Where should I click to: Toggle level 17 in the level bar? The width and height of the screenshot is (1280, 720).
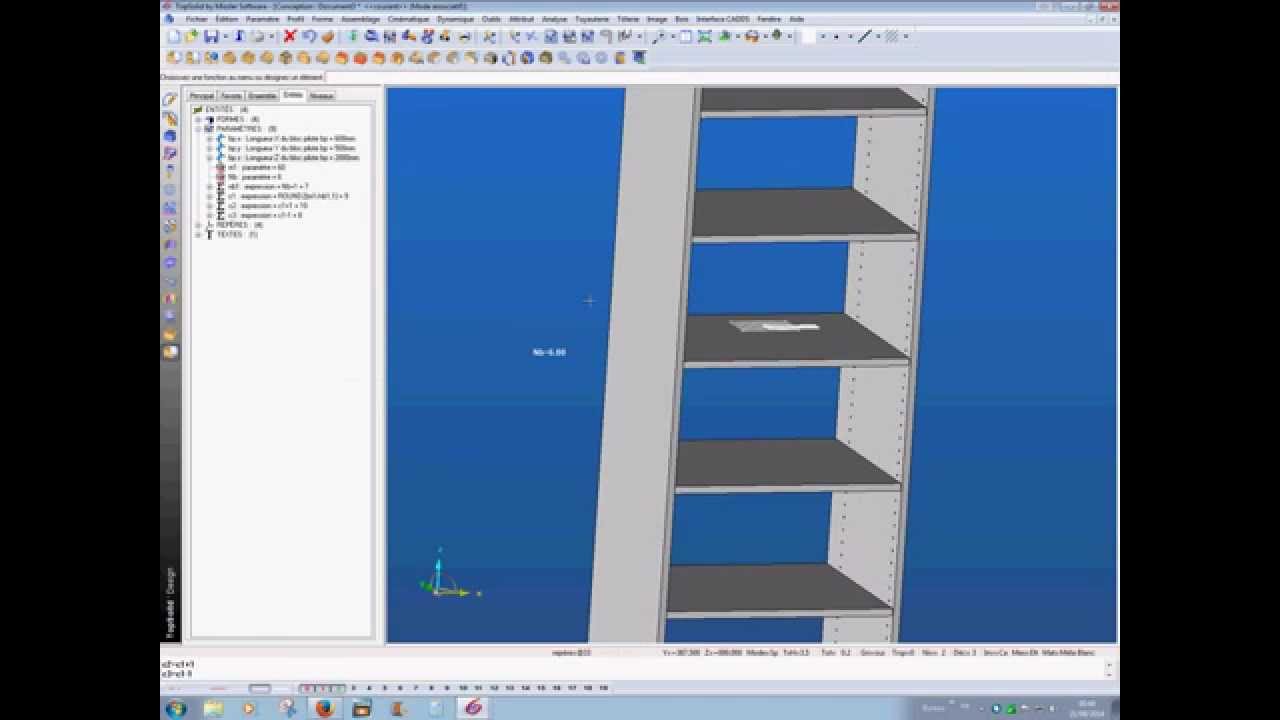572,688
